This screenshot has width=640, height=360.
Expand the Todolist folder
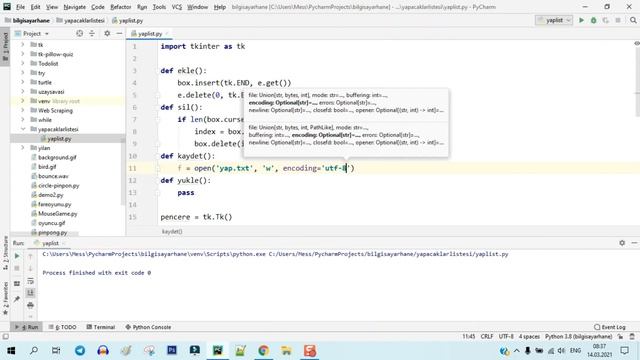click(x=23, y=63)
